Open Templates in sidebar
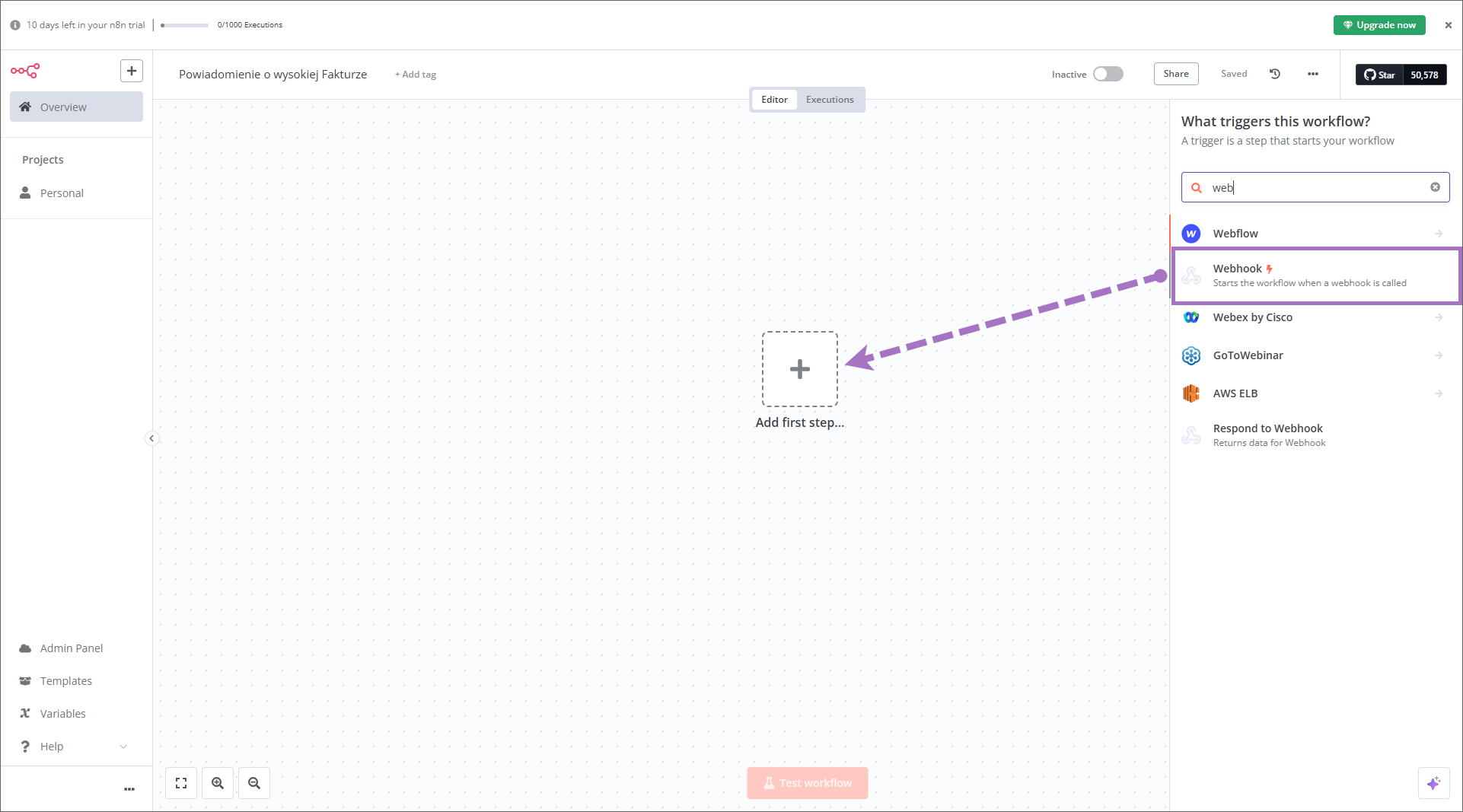Screen dimensions: 1463x812 [x=66, y=681]
